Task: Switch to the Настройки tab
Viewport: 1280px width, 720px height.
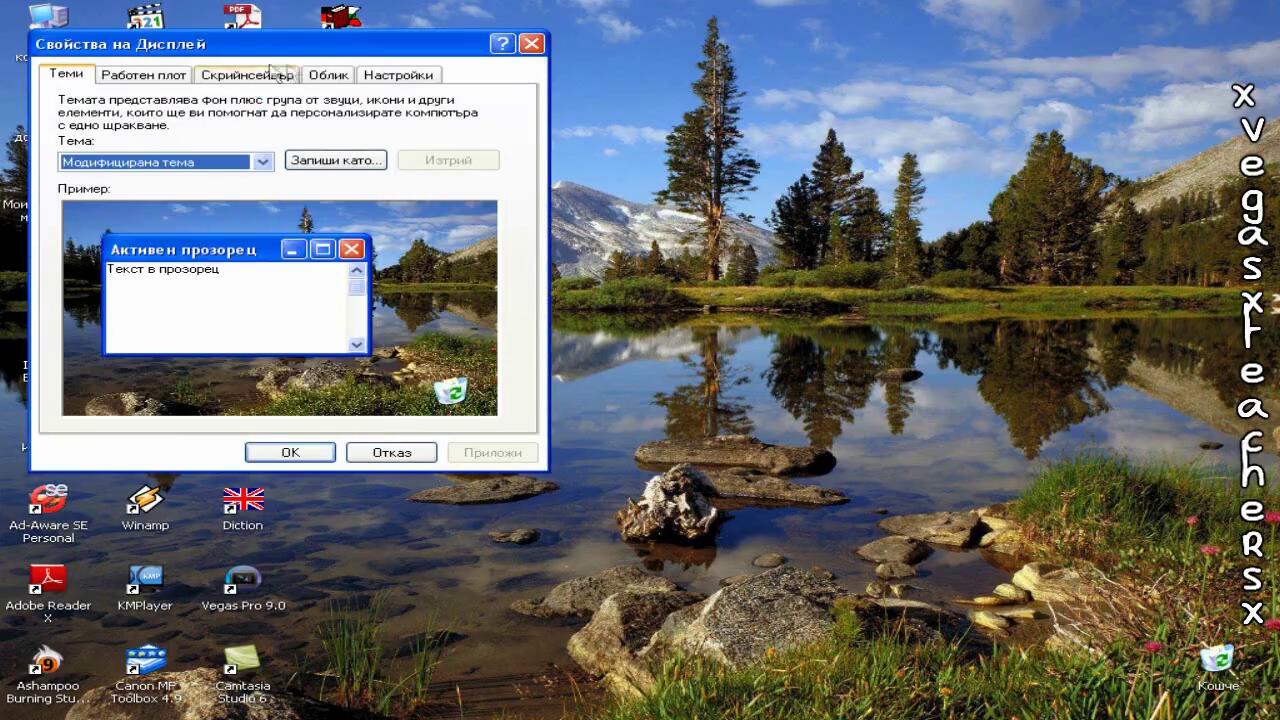Action: [x=398, y=75]
